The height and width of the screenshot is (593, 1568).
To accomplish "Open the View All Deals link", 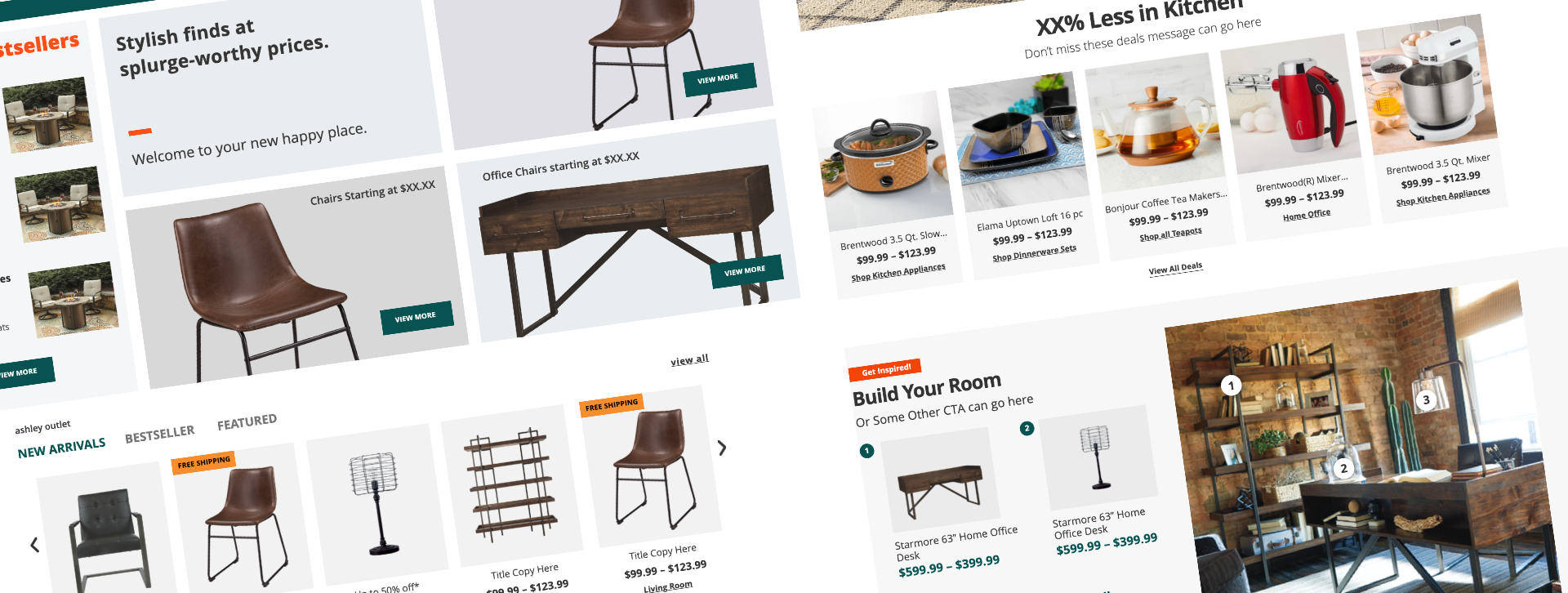I will coord(1175,269).
